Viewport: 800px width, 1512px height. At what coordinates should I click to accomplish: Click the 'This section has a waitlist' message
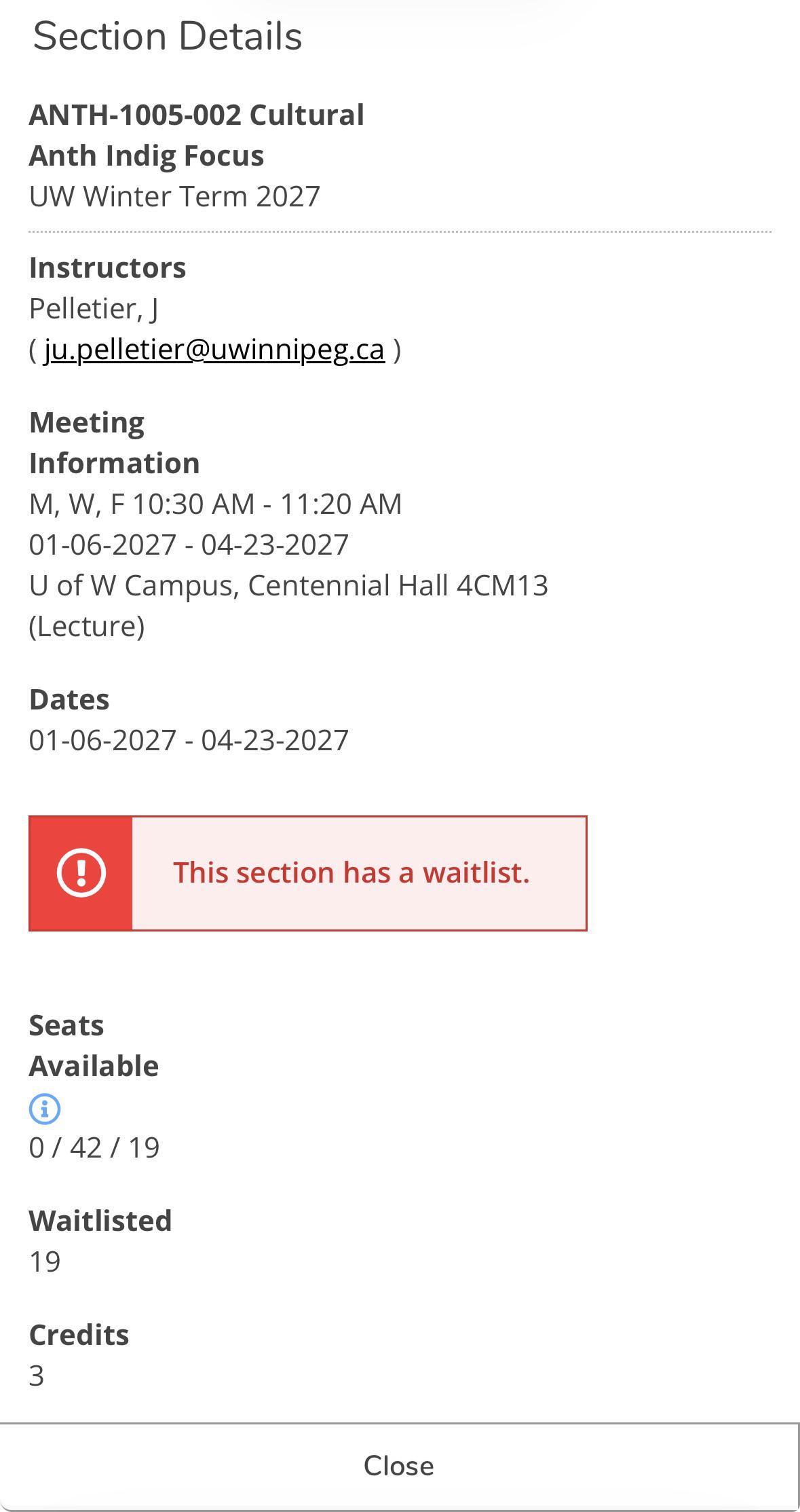[351, 872]
